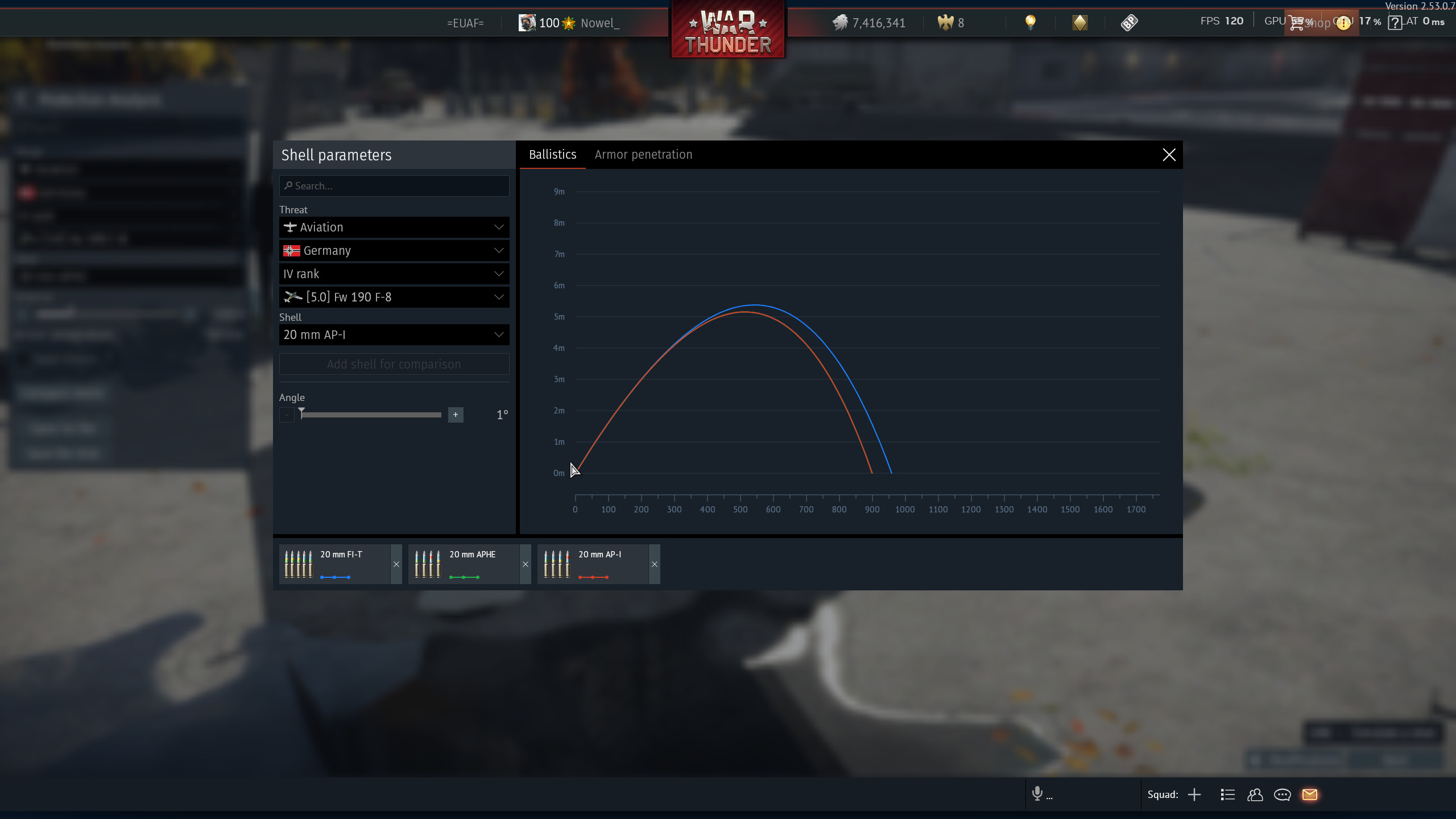
Task: Open the Germany country dropdown
Action: point(394,251)
